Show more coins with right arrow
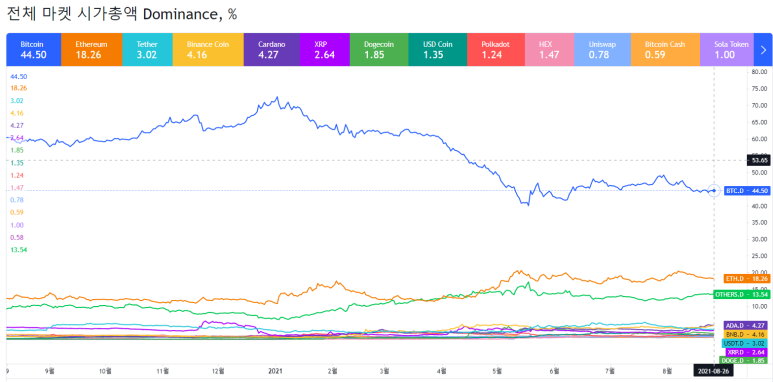 (763, 50)
